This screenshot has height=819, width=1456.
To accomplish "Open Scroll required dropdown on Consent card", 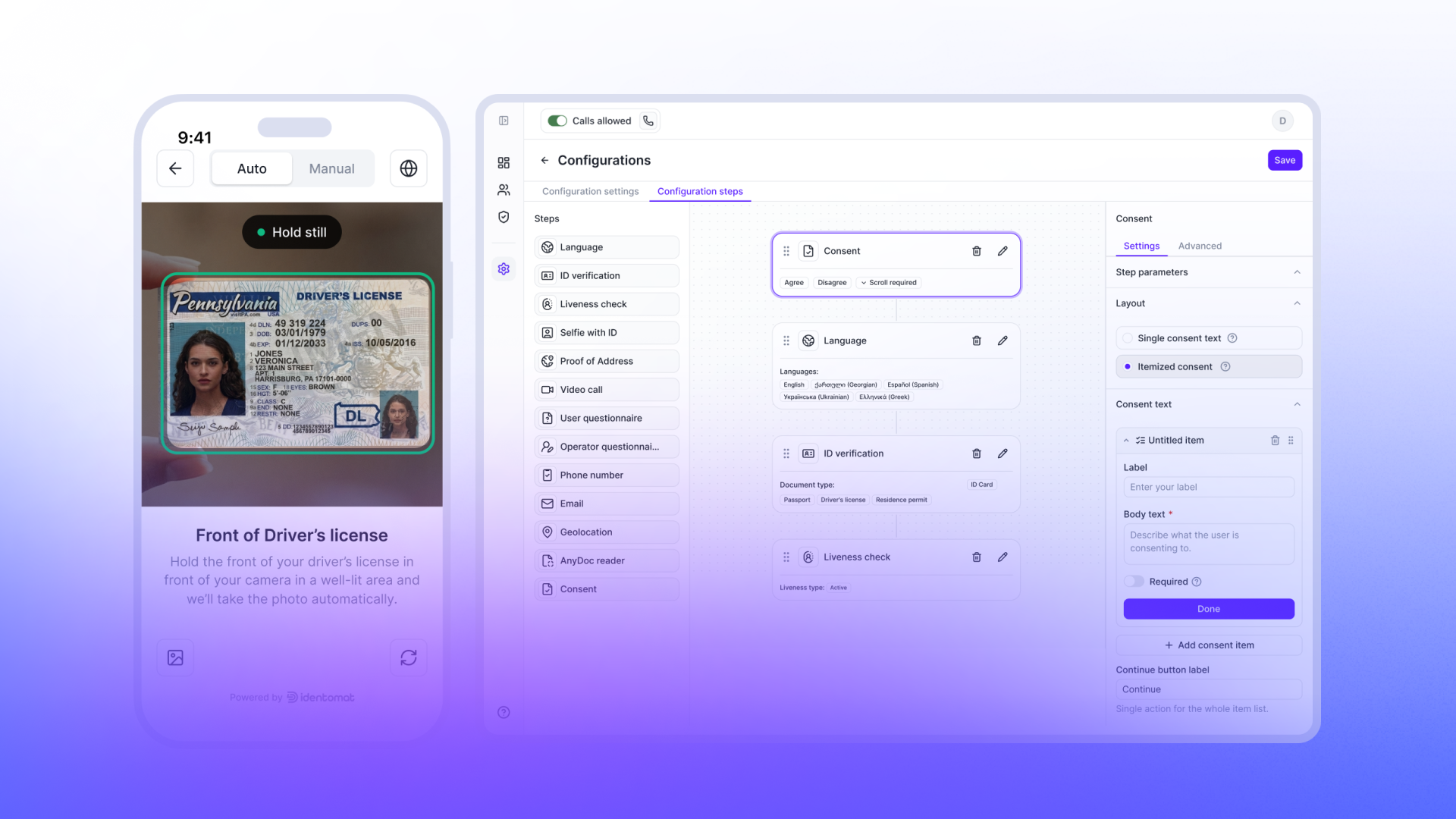I will pyautogui.click(x=888, y=282).
